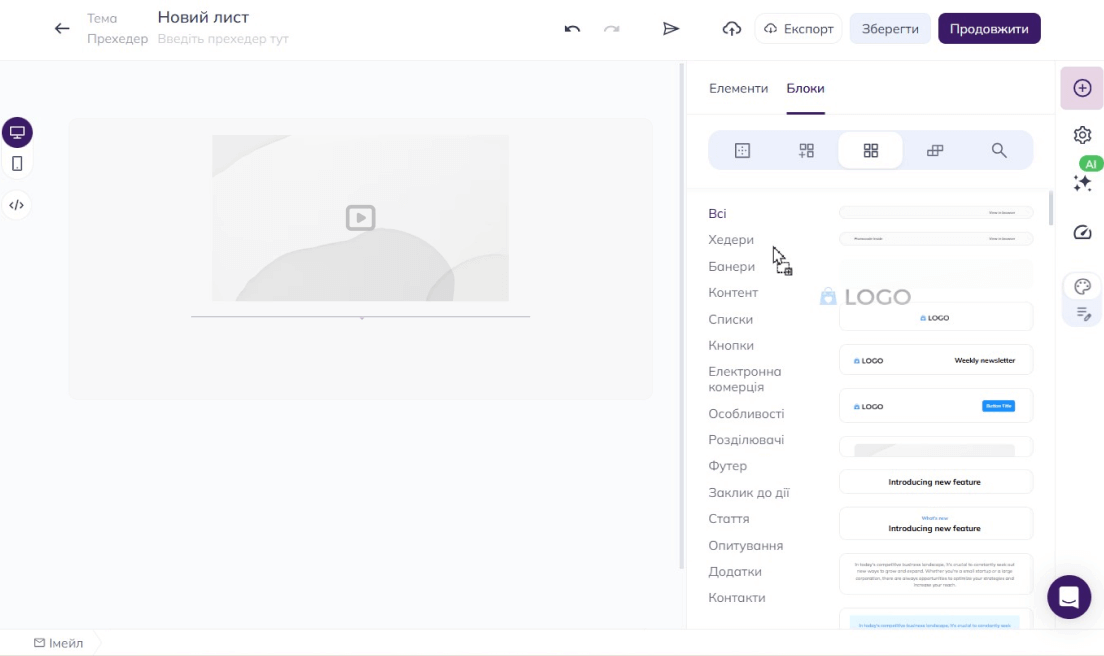The image size is (1104, 656).
Task: Click the Зберегти button
Action: click(x=890, y=29)
